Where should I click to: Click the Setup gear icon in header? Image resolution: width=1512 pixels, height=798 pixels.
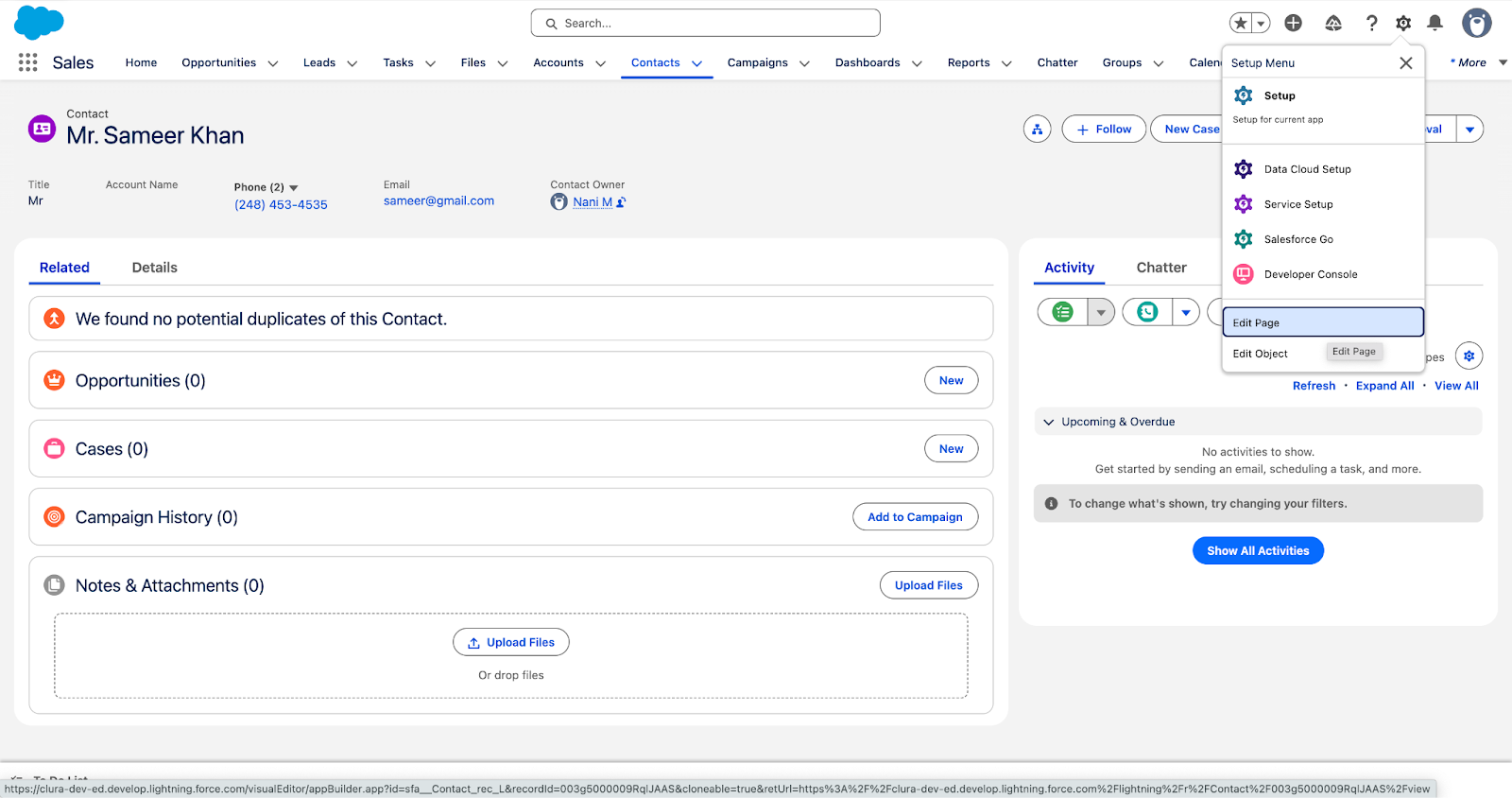[x=1403, y=23]
